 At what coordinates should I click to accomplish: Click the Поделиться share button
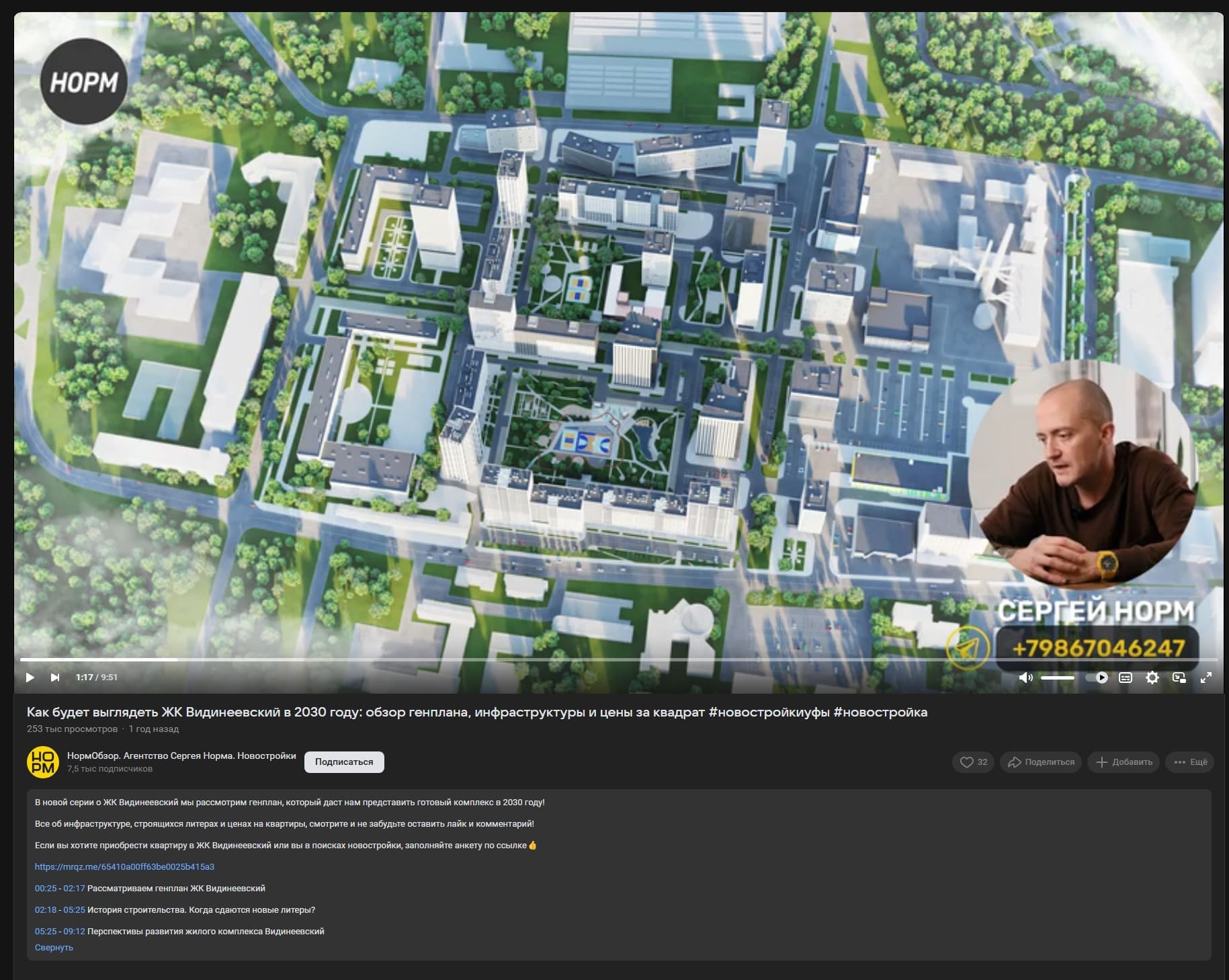[1041, 762]
